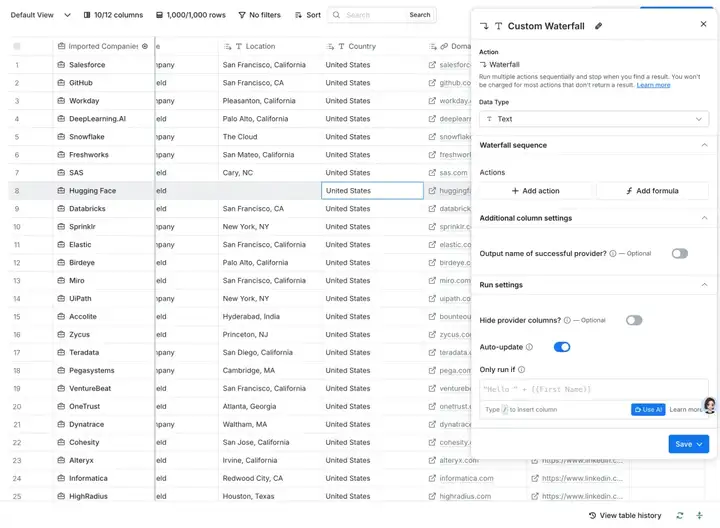Click the Location column header

pyautogui.click(x=270, y=46)
